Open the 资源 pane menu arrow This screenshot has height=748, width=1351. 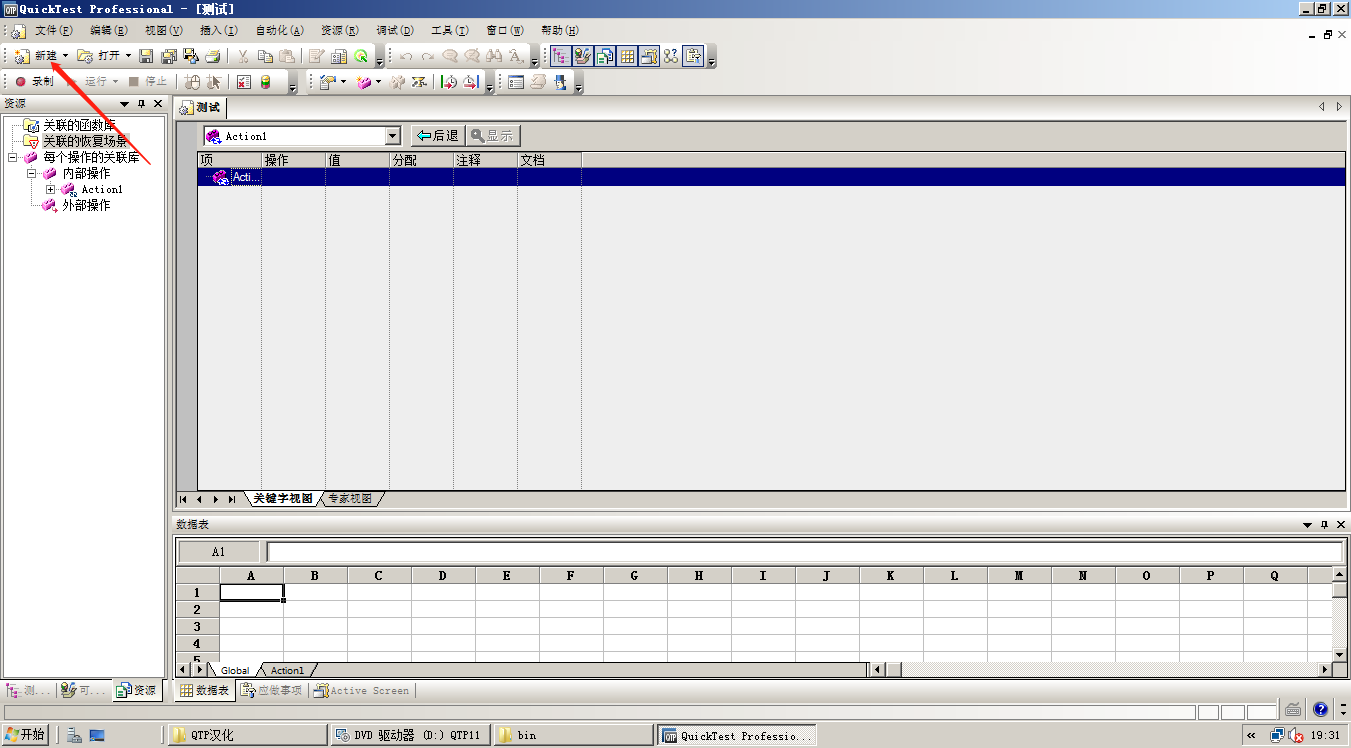125,104
